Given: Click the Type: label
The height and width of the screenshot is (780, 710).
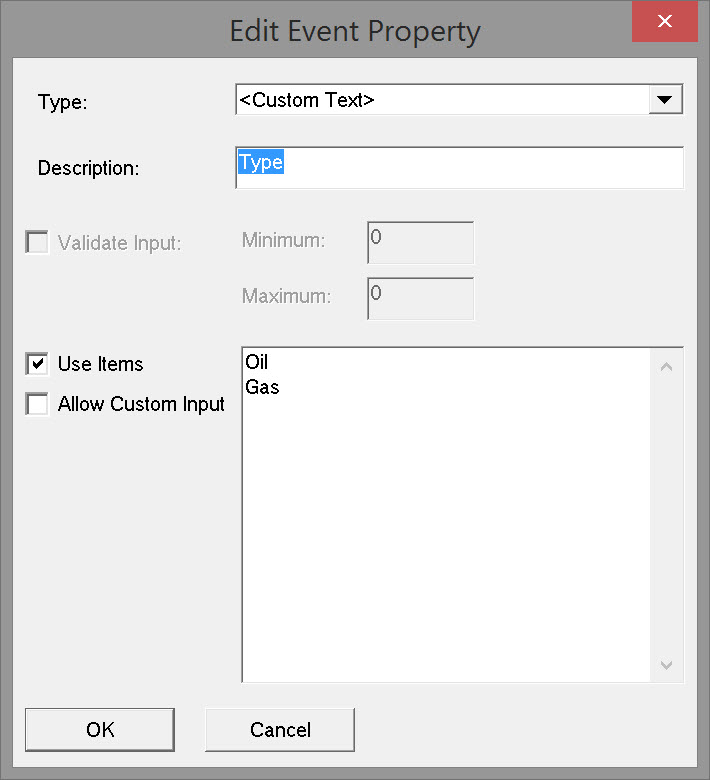Looking at the screenshot, I should pos(63,102).
